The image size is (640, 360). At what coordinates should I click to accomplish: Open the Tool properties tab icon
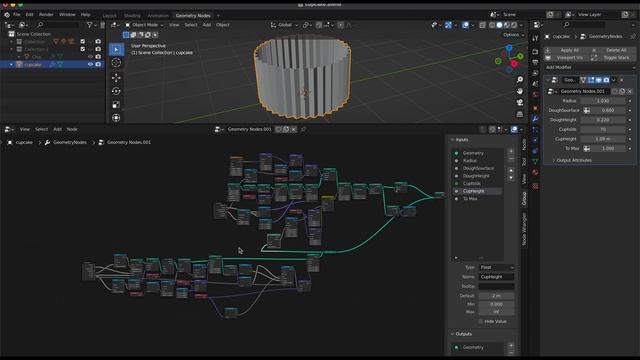point(535,38)
